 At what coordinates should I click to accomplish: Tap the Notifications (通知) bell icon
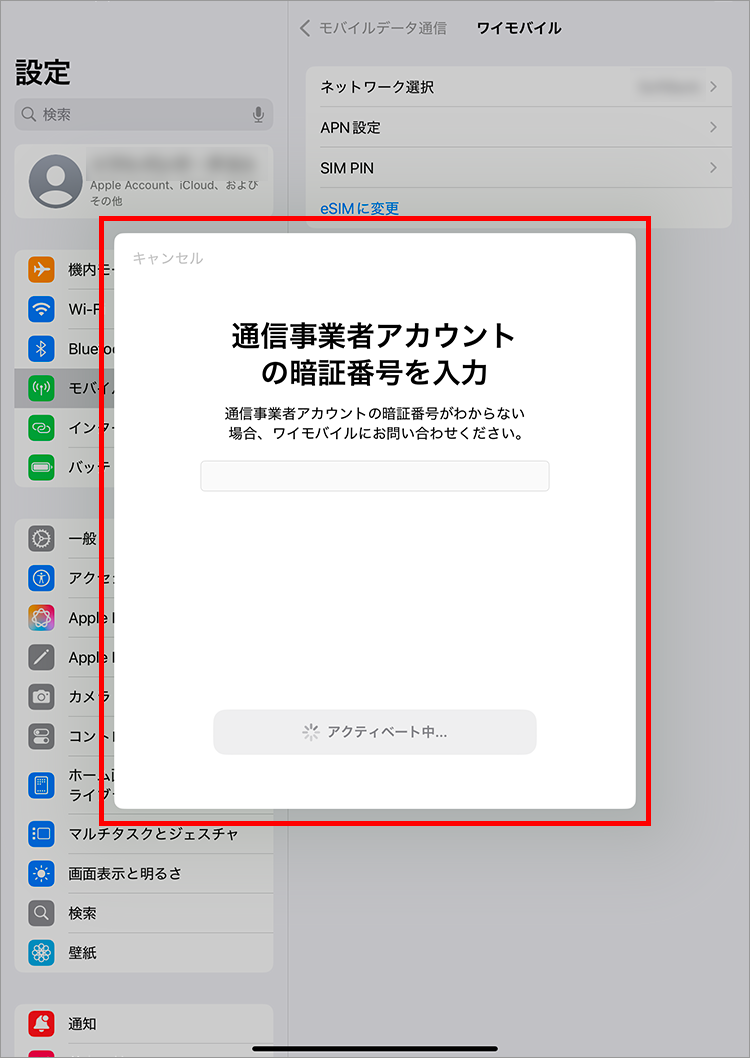pos(41,1024)
